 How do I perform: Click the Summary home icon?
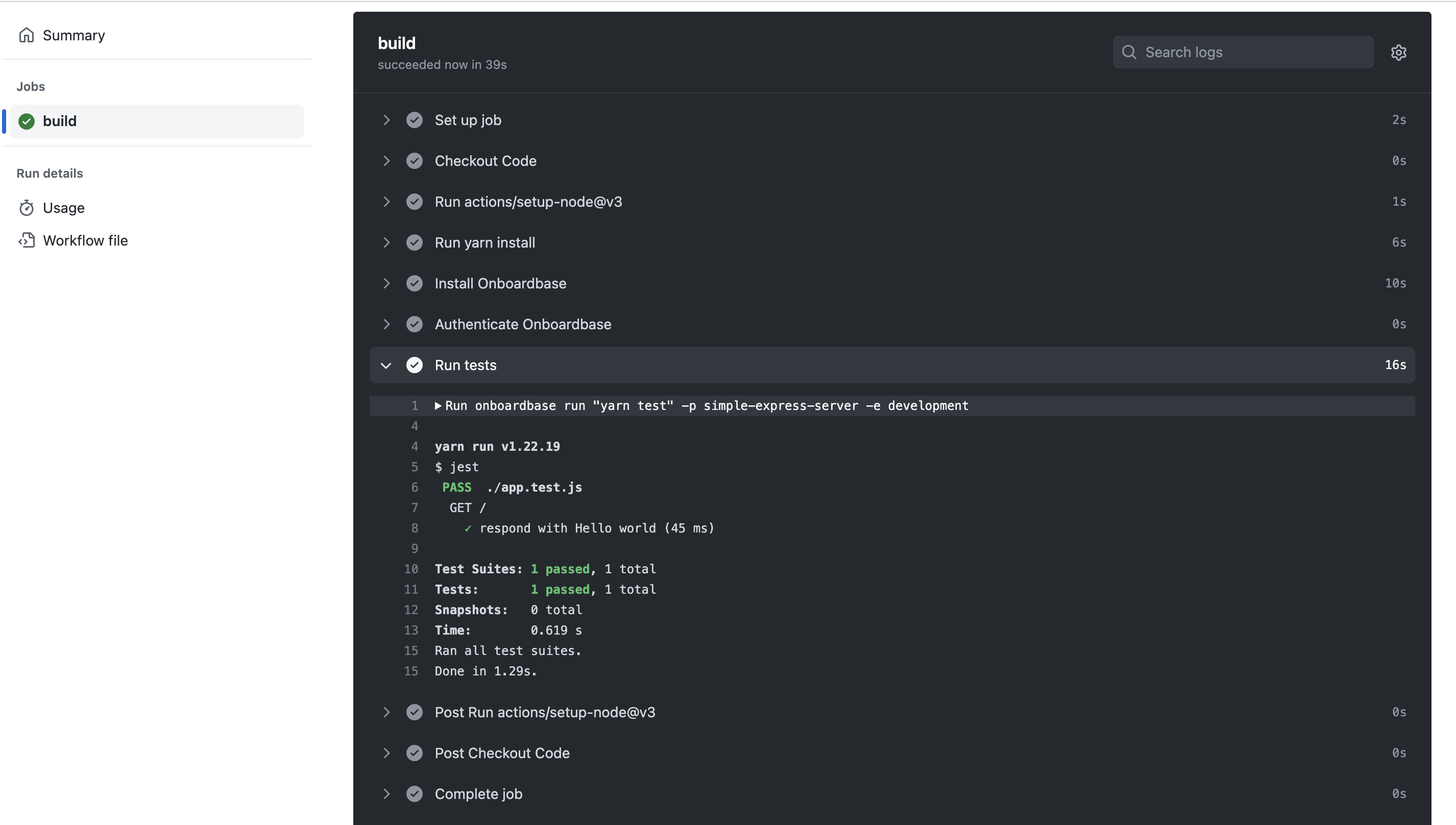point(27,35)
